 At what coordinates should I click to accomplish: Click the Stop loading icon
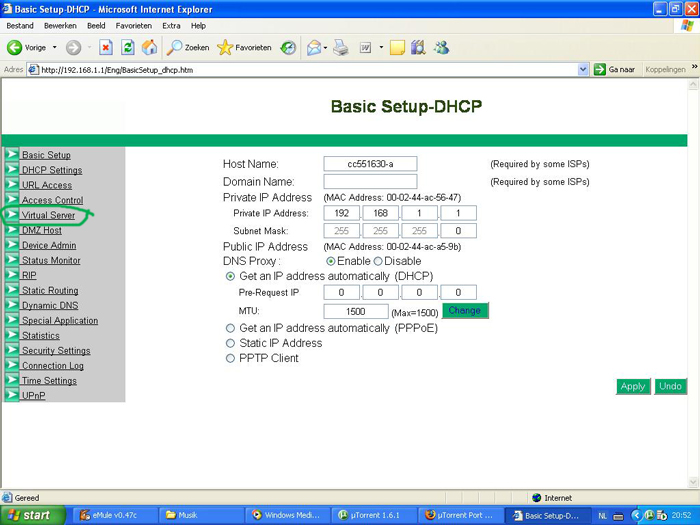coord(106,47)
